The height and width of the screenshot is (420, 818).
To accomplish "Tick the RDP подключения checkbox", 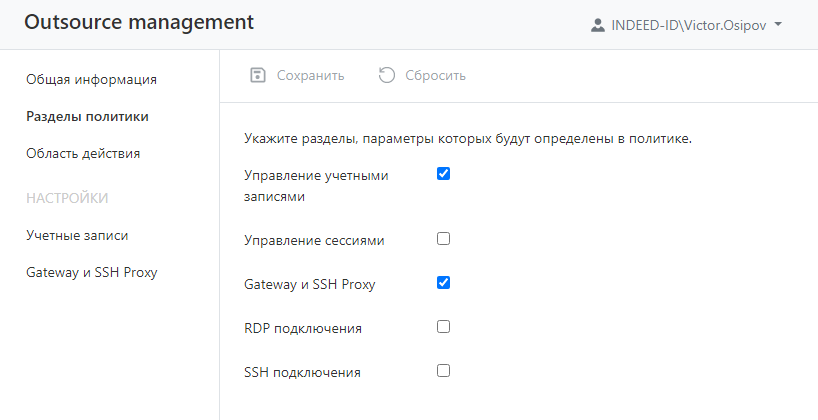I will [x=444, y=327].
